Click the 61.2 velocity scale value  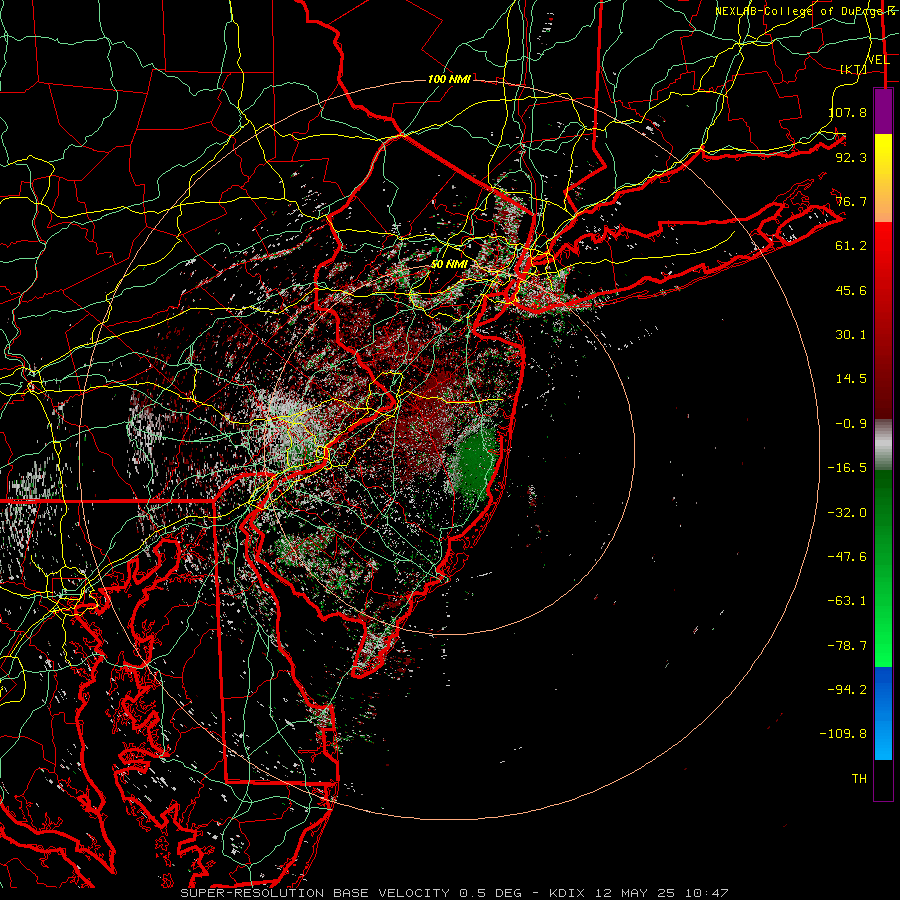851,246
